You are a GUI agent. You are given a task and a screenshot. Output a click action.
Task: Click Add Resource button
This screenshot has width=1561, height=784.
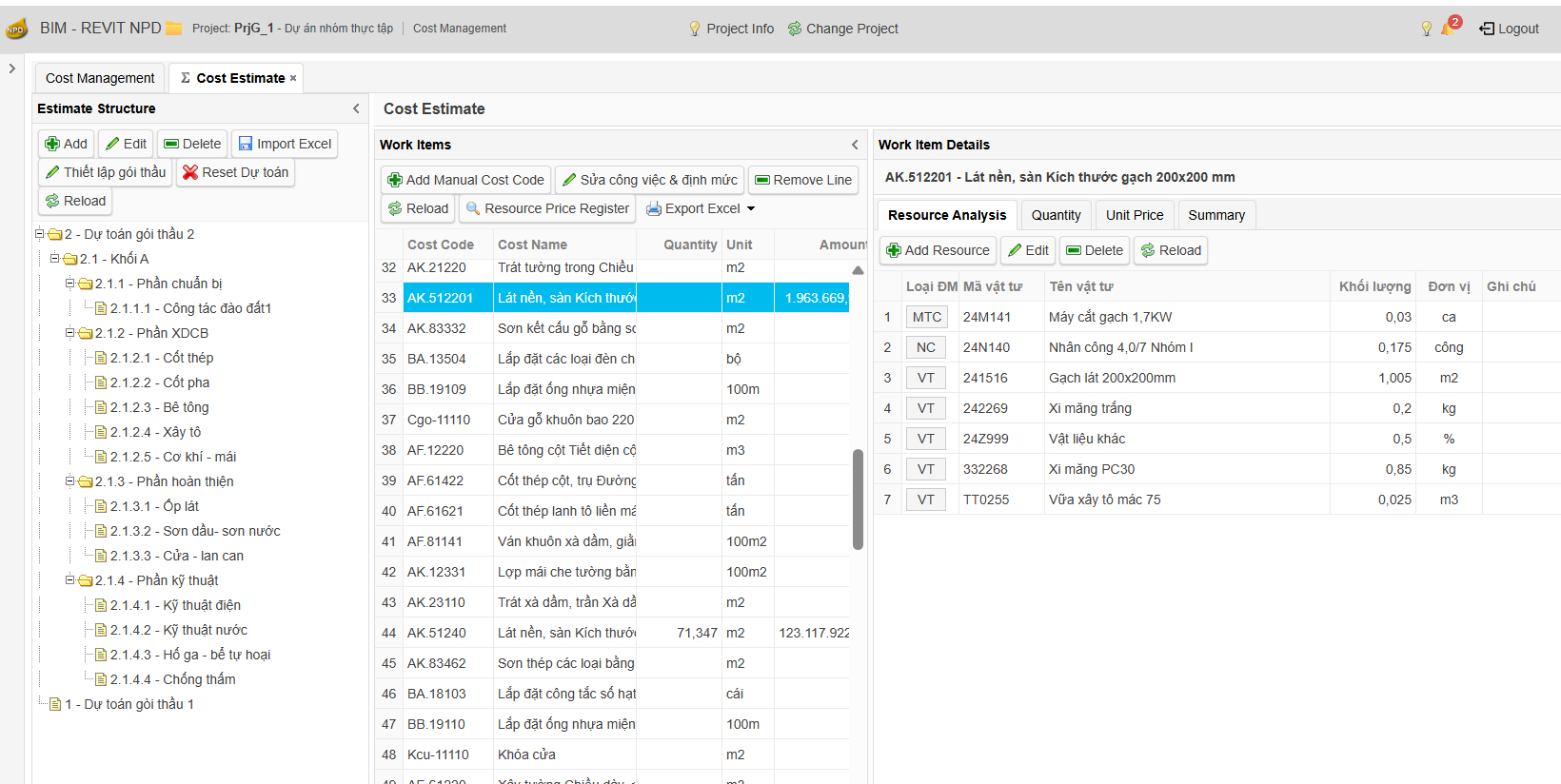pos(938,250)
